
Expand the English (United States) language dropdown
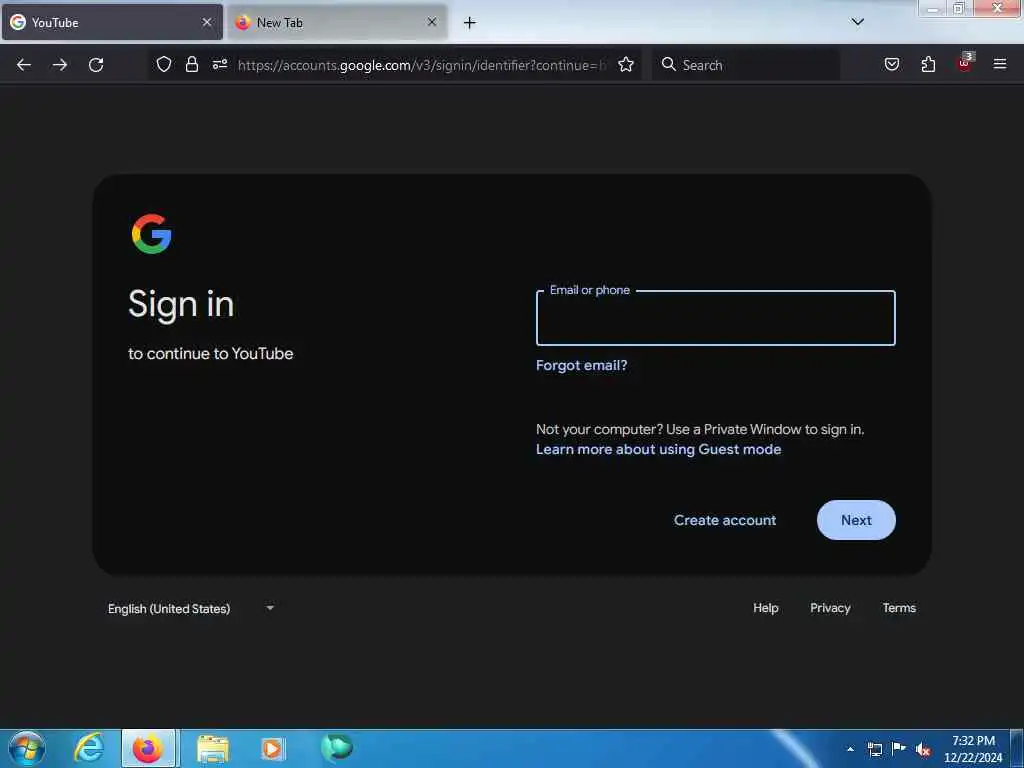point(191,608)
